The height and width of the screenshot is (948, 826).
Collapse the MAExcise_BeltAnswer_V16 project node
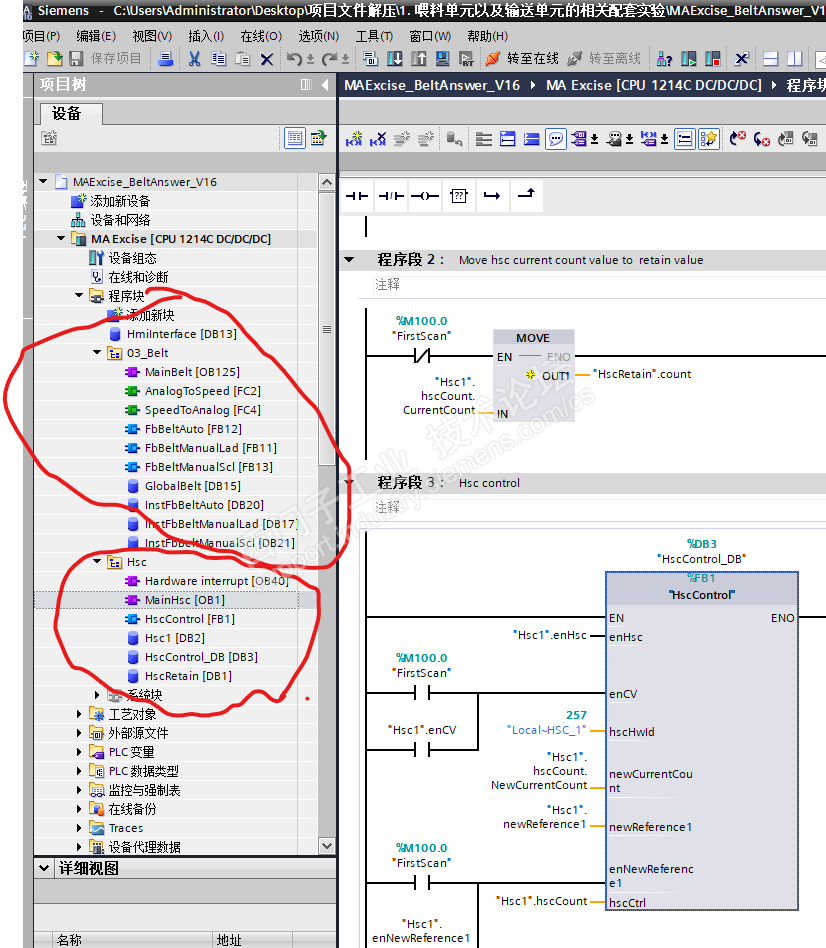43,181
